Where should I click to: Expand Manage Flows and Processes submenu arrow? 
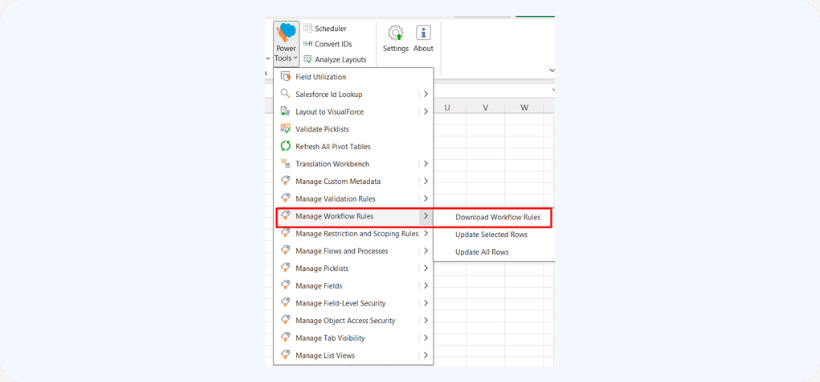coord(426,251)
